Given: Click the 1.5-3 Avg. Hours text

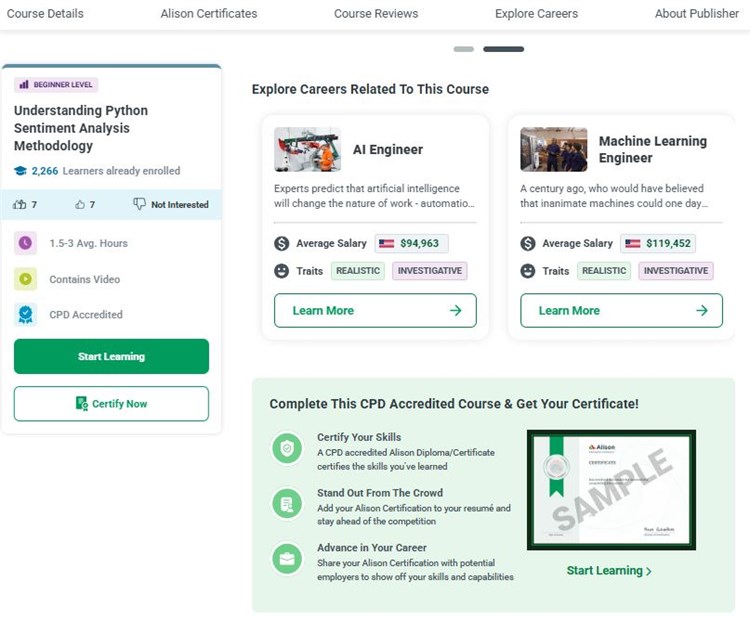Looking at the screenshot, I should coord(88,243).
